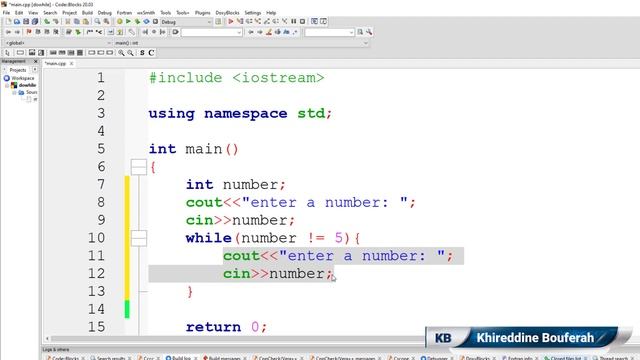Open the Settings menu
Screen dimensions: 640x360
pos(253,13)
